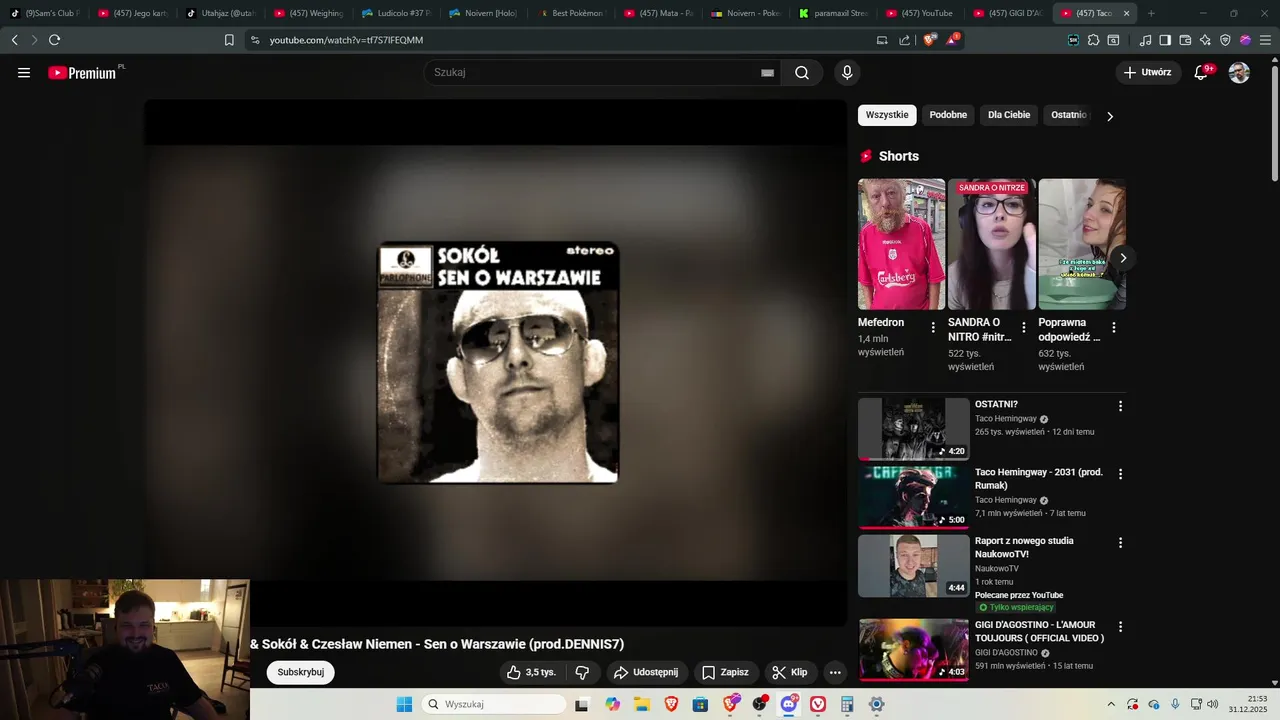This screenshot has height=720, width=1280.
Task: Open options menu for the Mefedron short
Action: pos(933,327)
